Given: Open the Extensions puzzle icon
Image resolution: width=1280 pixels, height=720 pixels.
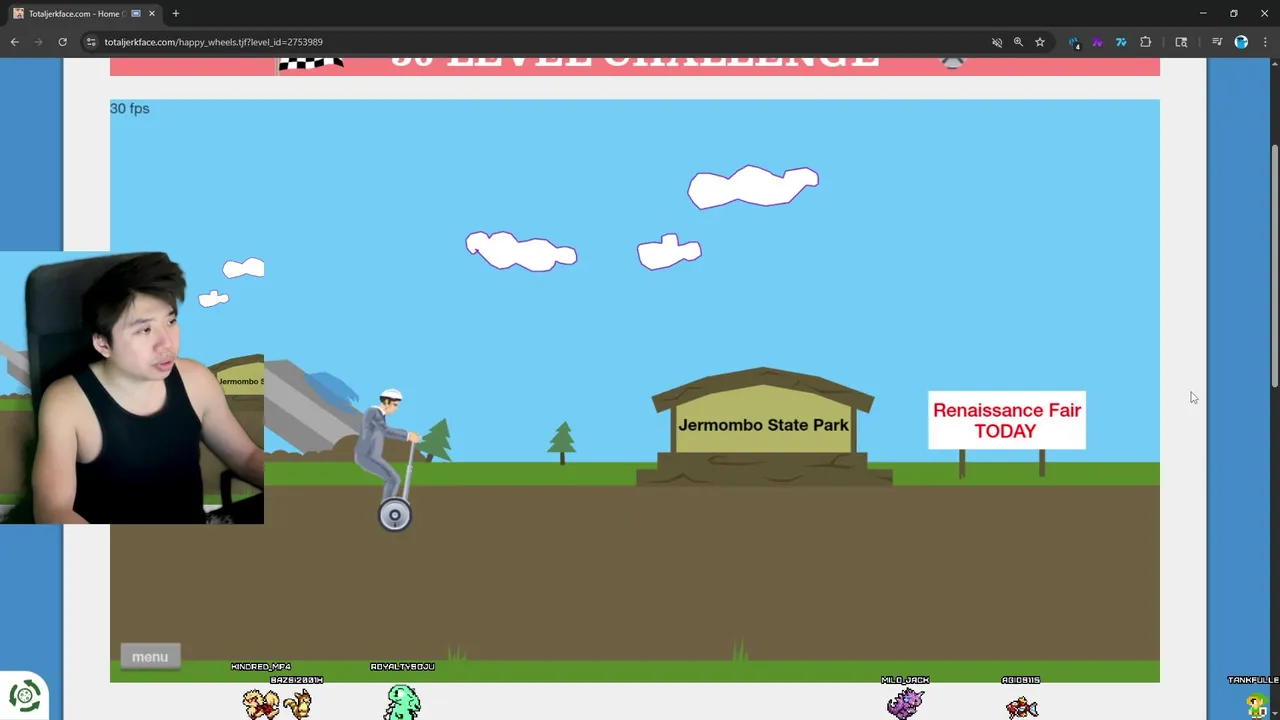Looking at the screenshot, I should pyautogui.click(x=1145, y=42).
